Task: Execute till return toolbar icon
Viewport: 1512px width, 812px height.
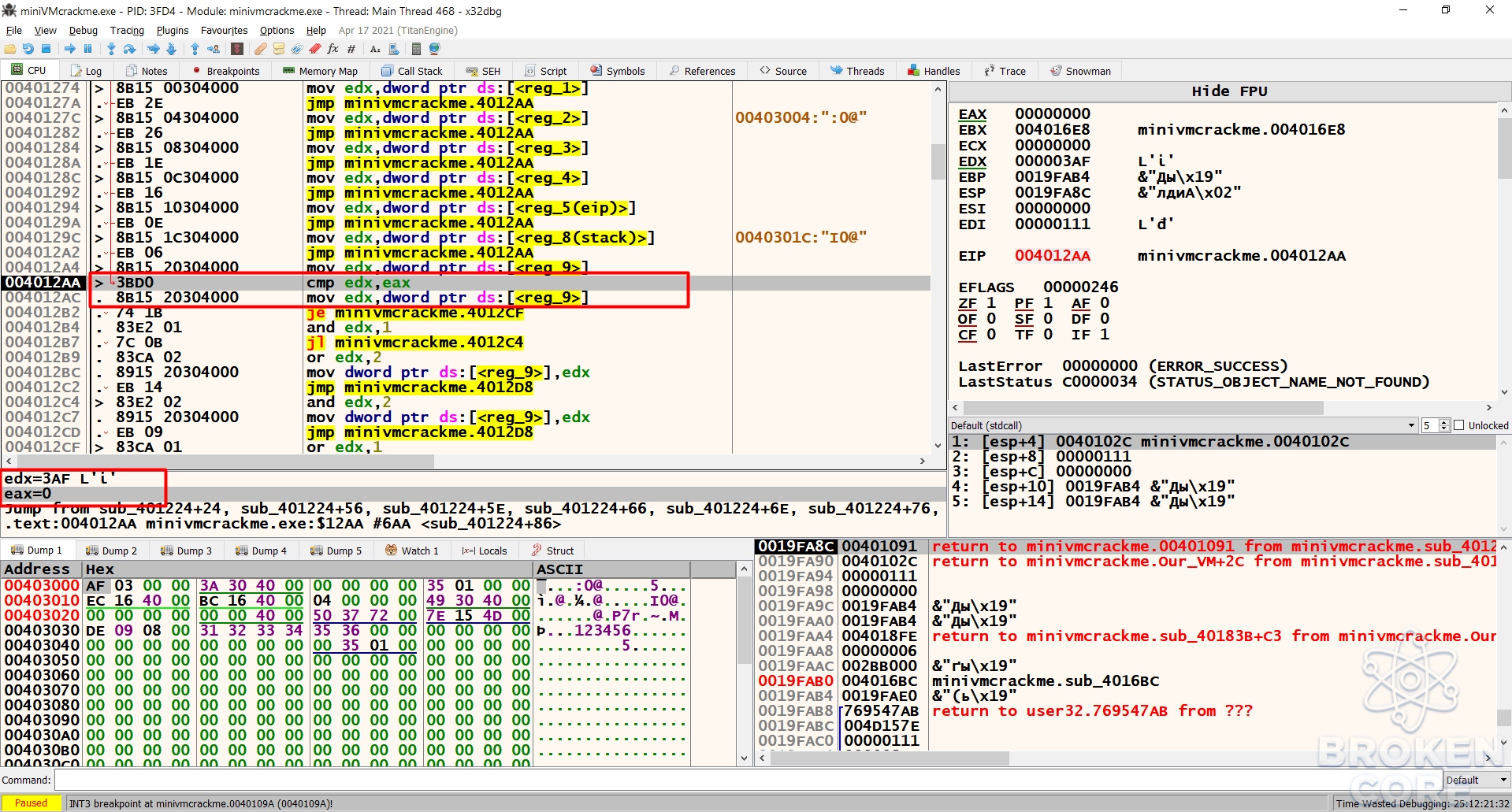Action: tap(195, 49)
